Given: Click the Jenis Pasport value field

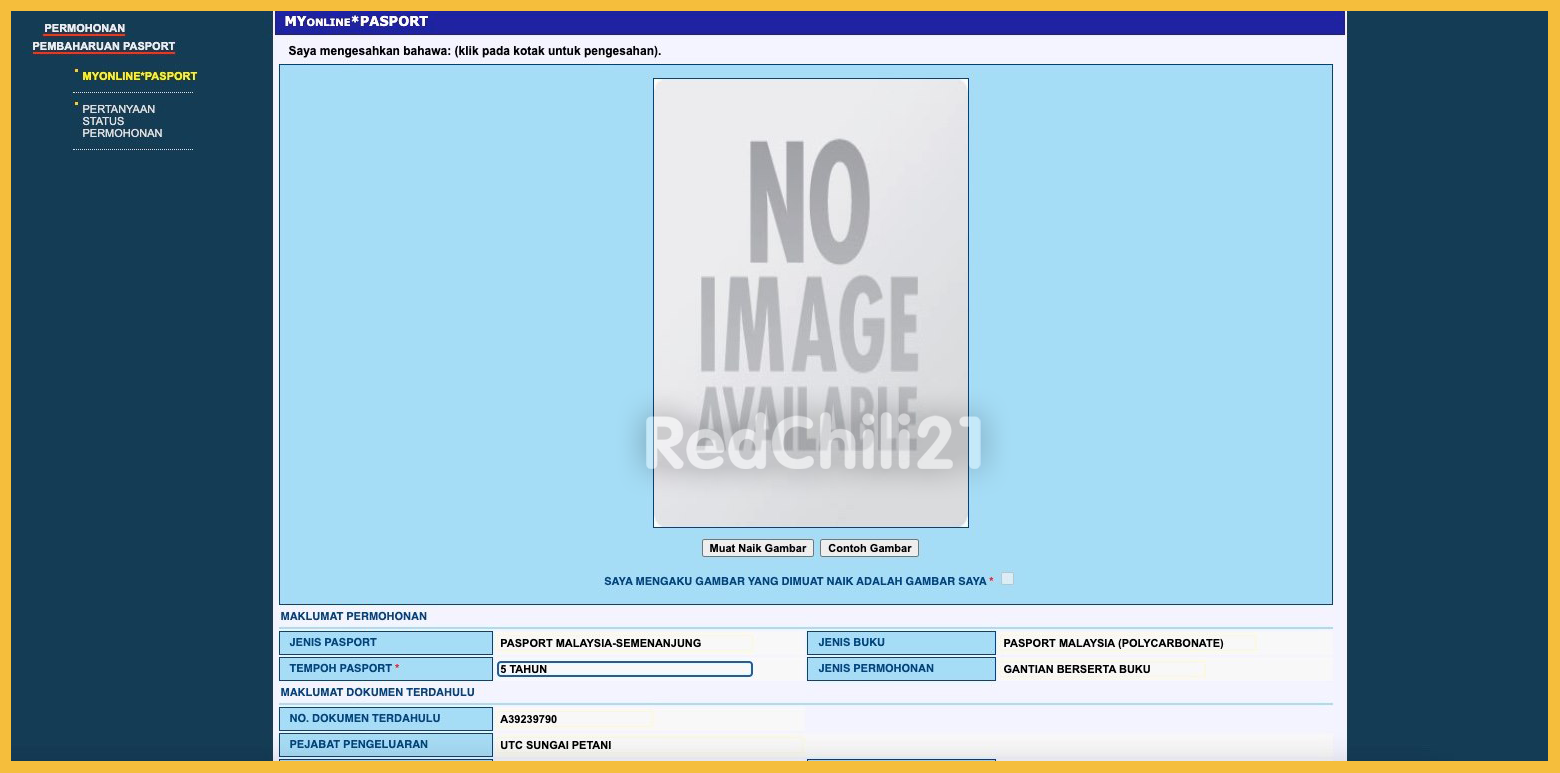Looking at the screenshot, I should click(x=625, y=643).
